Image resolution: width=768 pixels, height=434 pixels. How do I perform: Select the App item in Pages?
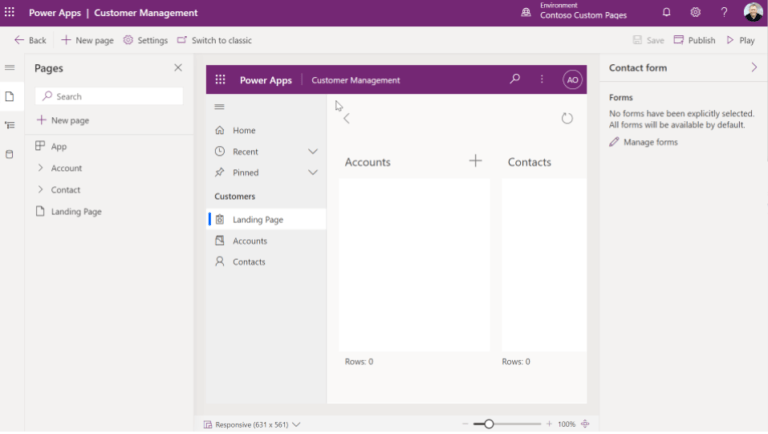click(x=51, y=146)
